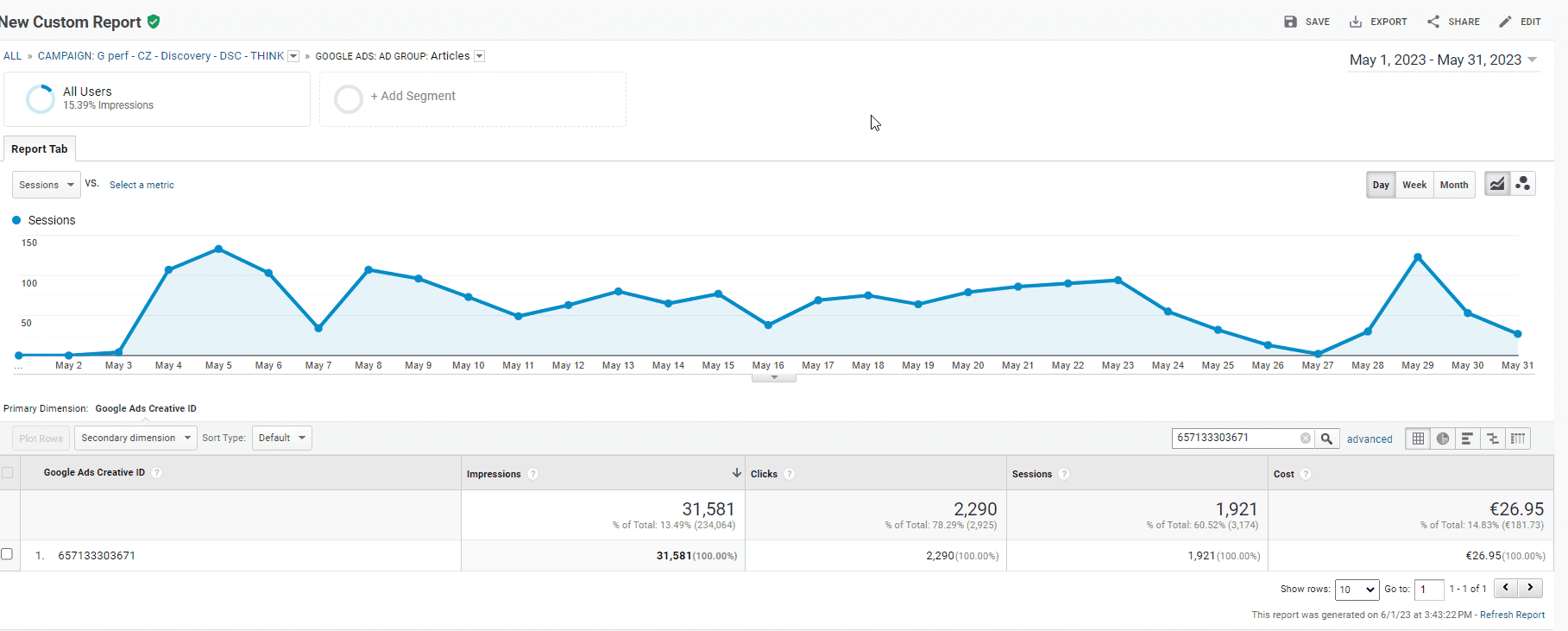The width and height of the screenshot is (1568, 631).
Task: Select the Performance bar view icon
Action: [1467, 439]
